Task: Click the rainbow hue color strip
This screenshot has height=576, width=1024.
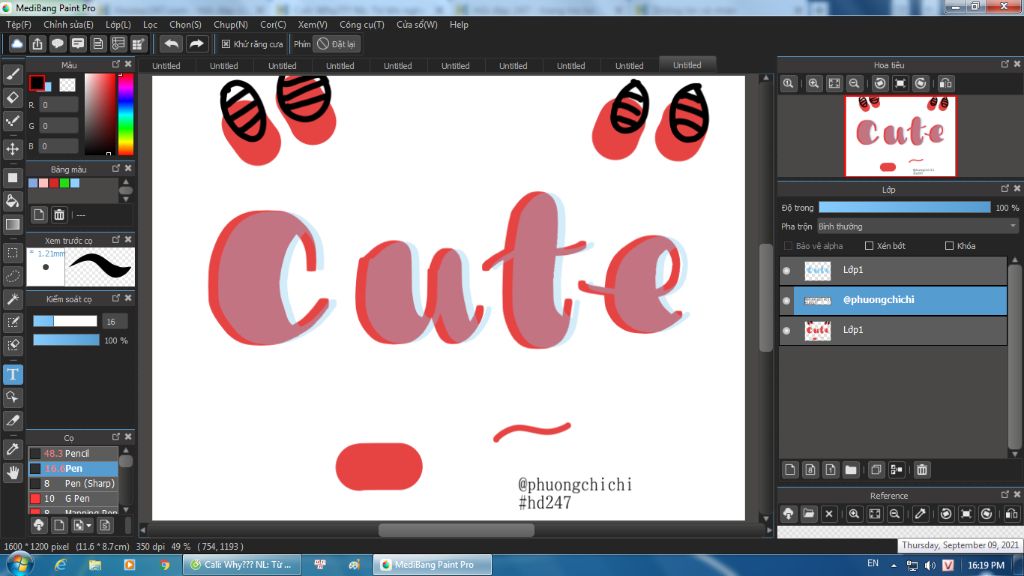Action: point(126,113)
